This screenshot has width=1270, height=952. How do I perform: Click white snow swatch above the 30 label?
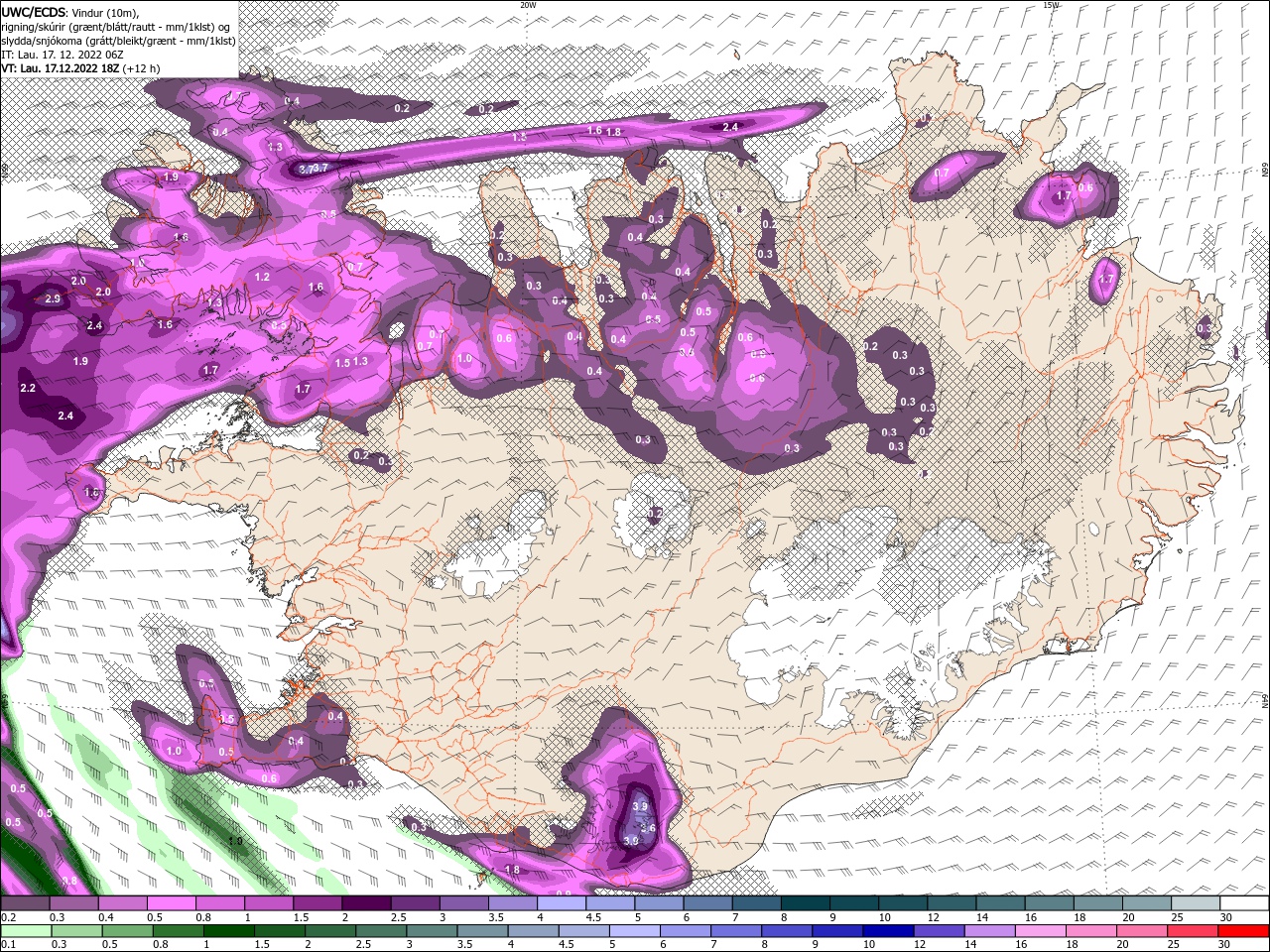[x=1245, y=903]
